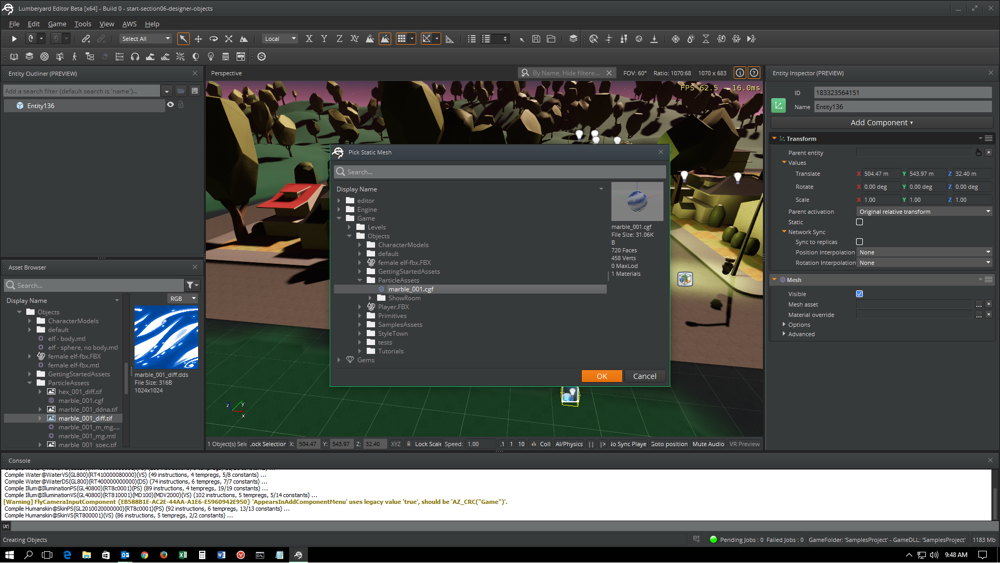Enable Sync to replicas checkbox
This screenshot has height=563, width=1000.
860,242
